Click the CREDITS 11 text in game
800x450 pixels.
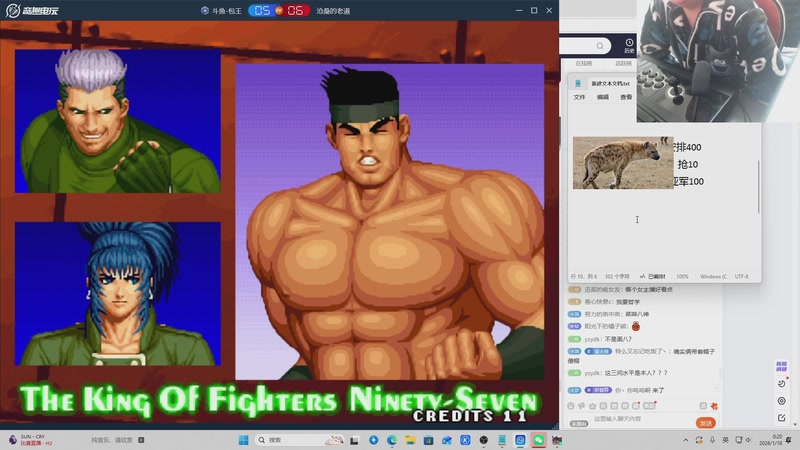pyautogui.click(x=470, y=416)
